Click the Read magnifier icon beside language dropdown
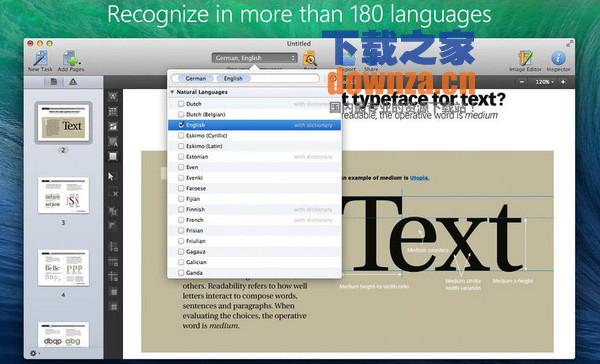600x364 pixels. pyautogui.click(x=310, y=59)
